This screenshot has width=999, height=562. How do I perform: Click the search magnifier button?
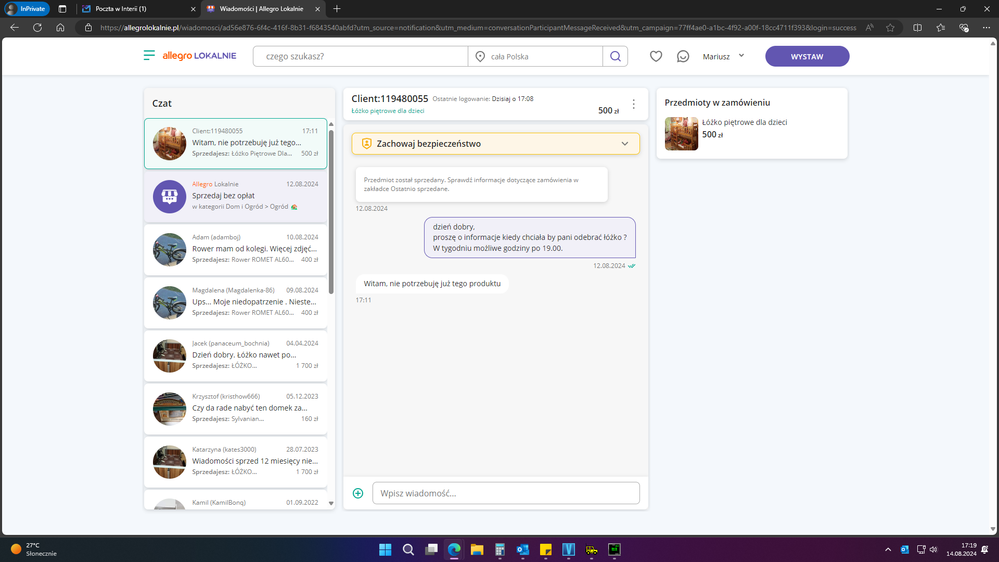615,57
